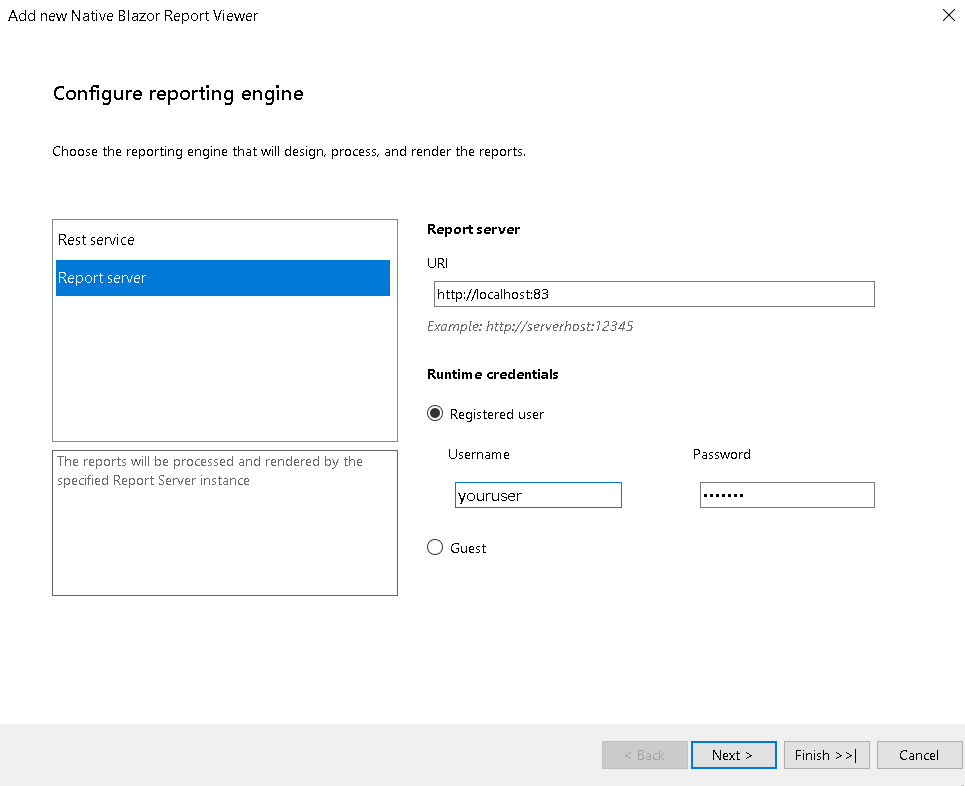Select the Registered user radio button

click(434, 413)
